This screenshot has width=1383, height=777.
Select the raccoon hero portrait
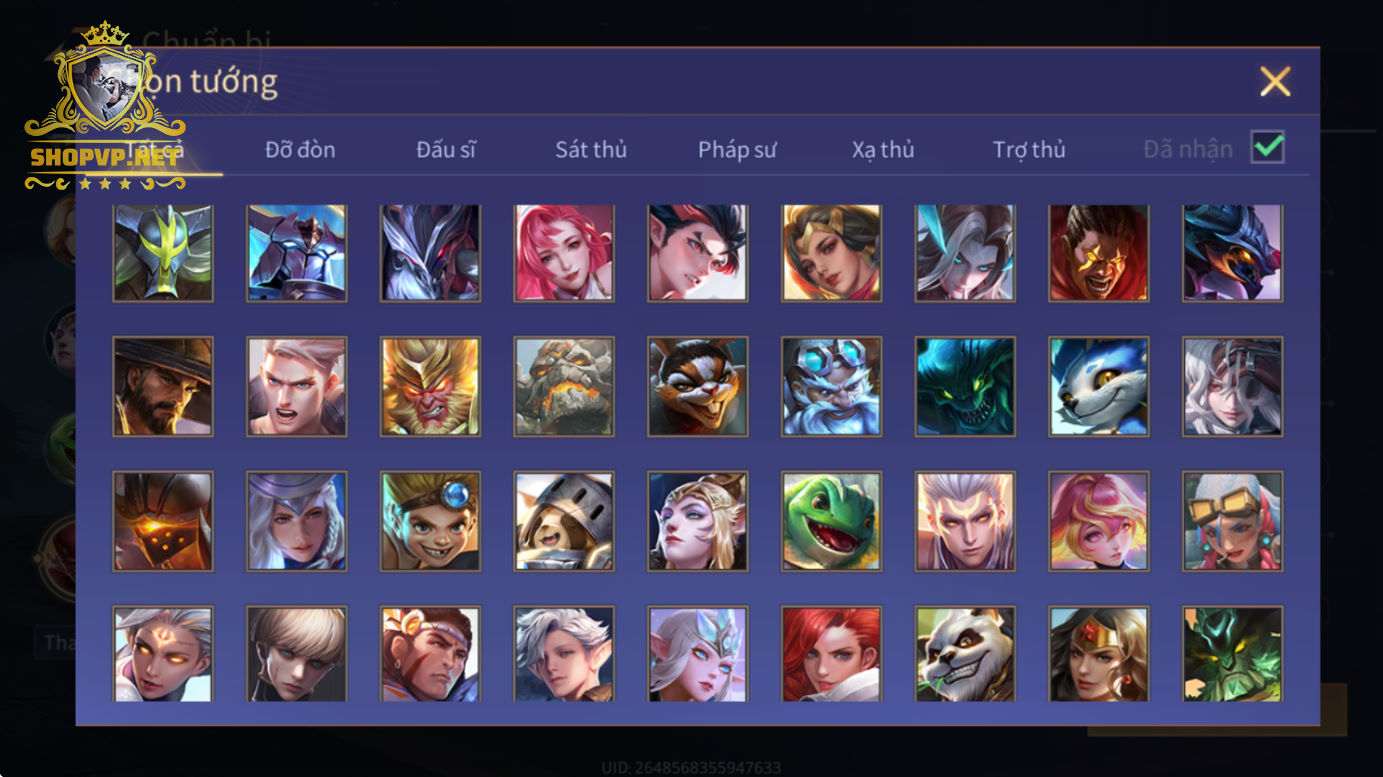[x=698, y=386]
